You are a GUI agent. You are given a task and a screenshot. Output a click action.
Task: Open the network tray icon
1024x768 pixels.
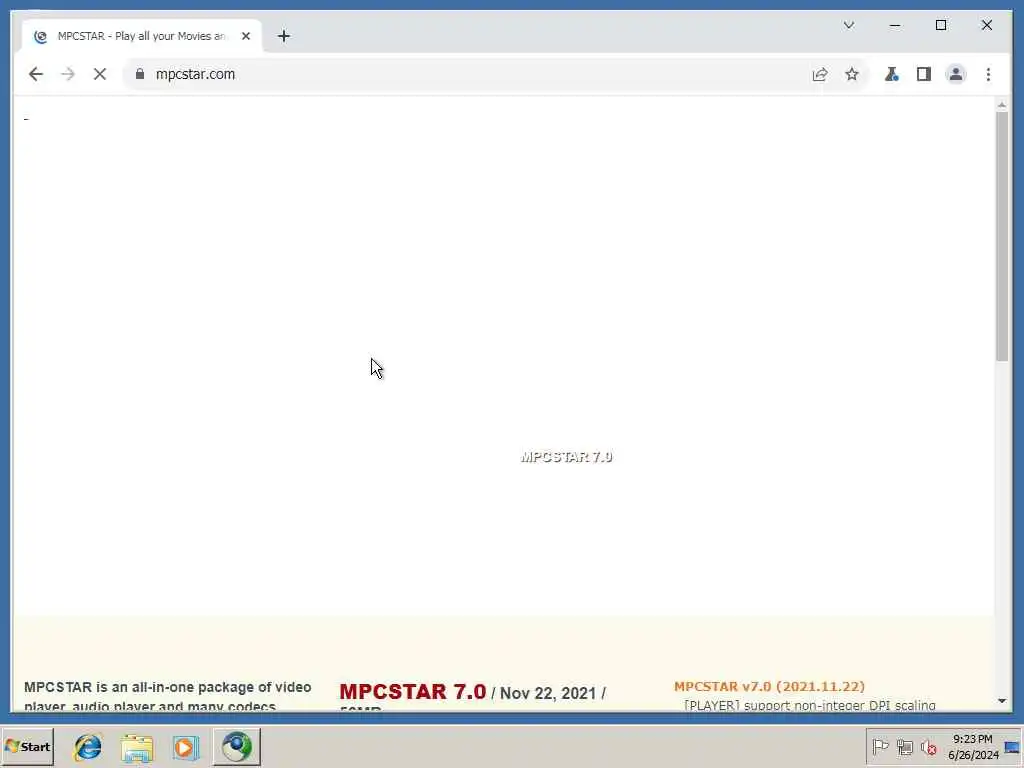pyautogui.click(x=904, y=746)
